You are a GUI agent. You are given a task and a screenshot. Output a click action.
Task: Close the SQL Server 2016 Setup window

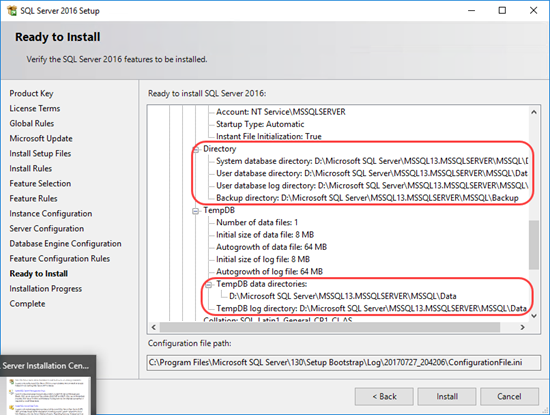tap(534, 11)
